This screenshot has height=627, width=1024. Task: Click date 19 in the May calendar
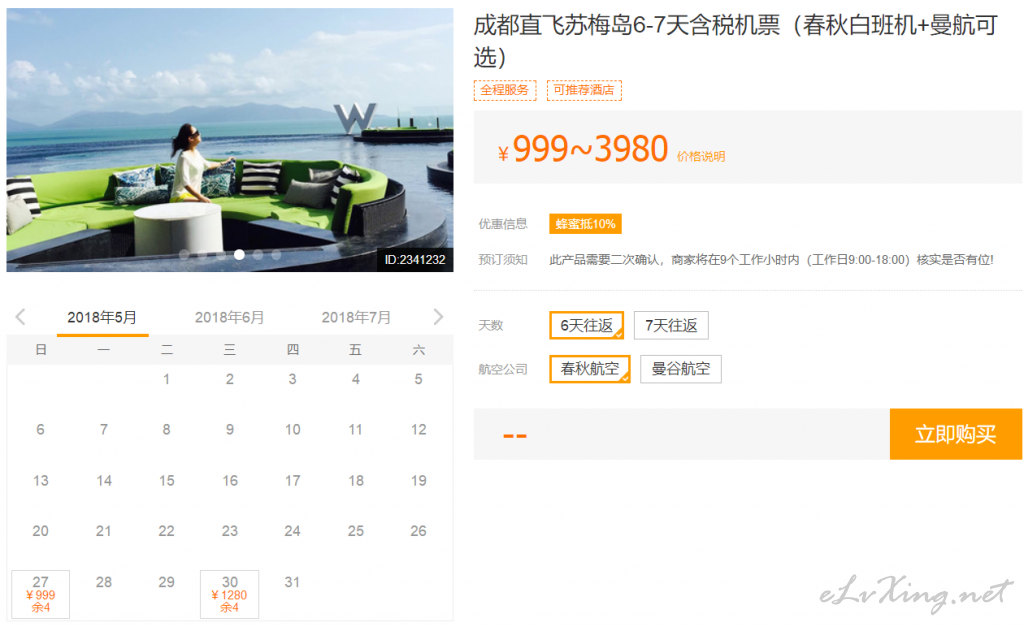(x=419, y=481)
